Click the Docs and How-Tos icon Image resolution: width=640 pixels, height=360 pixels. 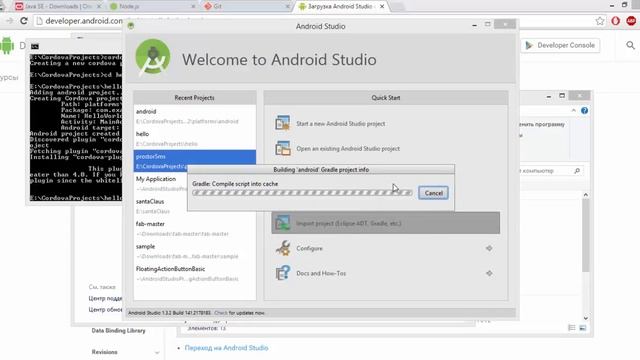(282, 273)
